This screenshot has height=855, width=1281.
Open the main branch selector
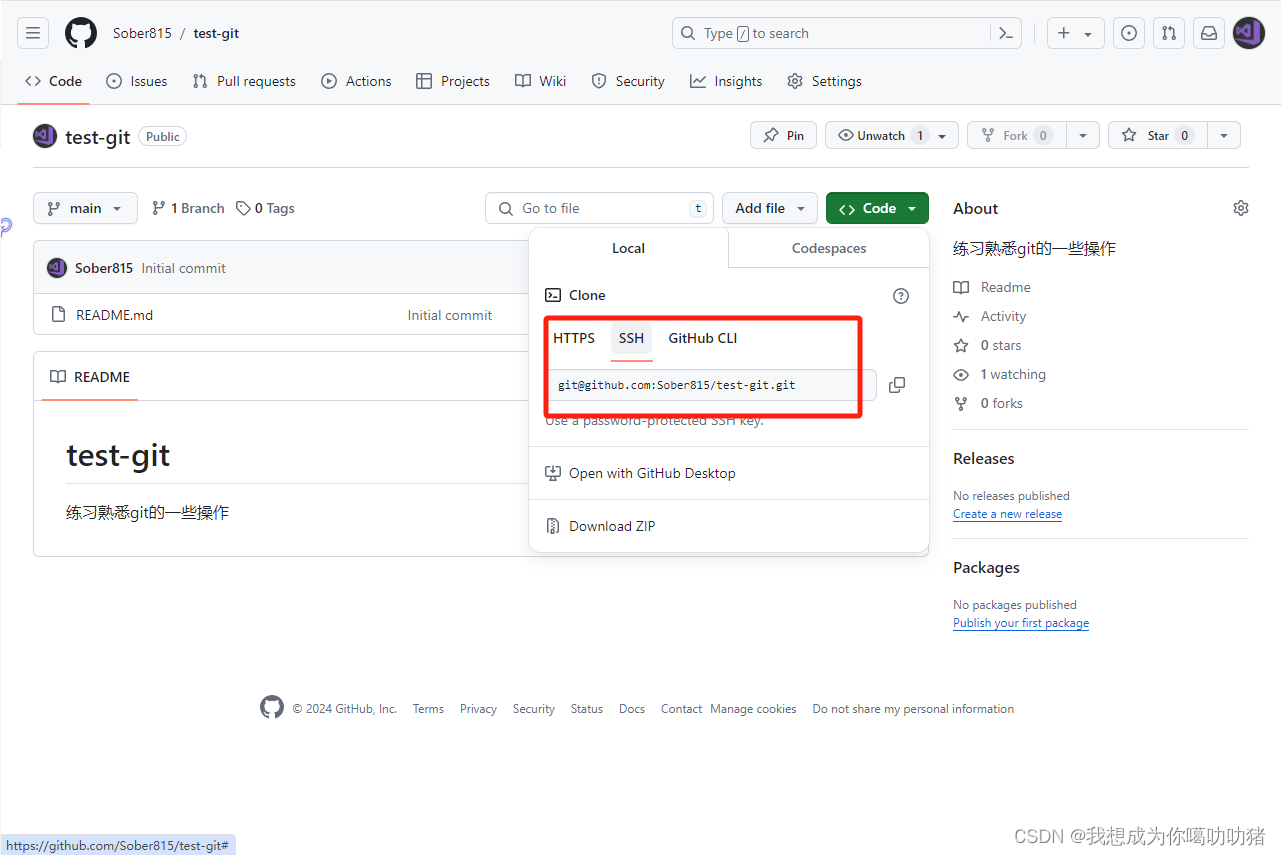tap(85, 208)
